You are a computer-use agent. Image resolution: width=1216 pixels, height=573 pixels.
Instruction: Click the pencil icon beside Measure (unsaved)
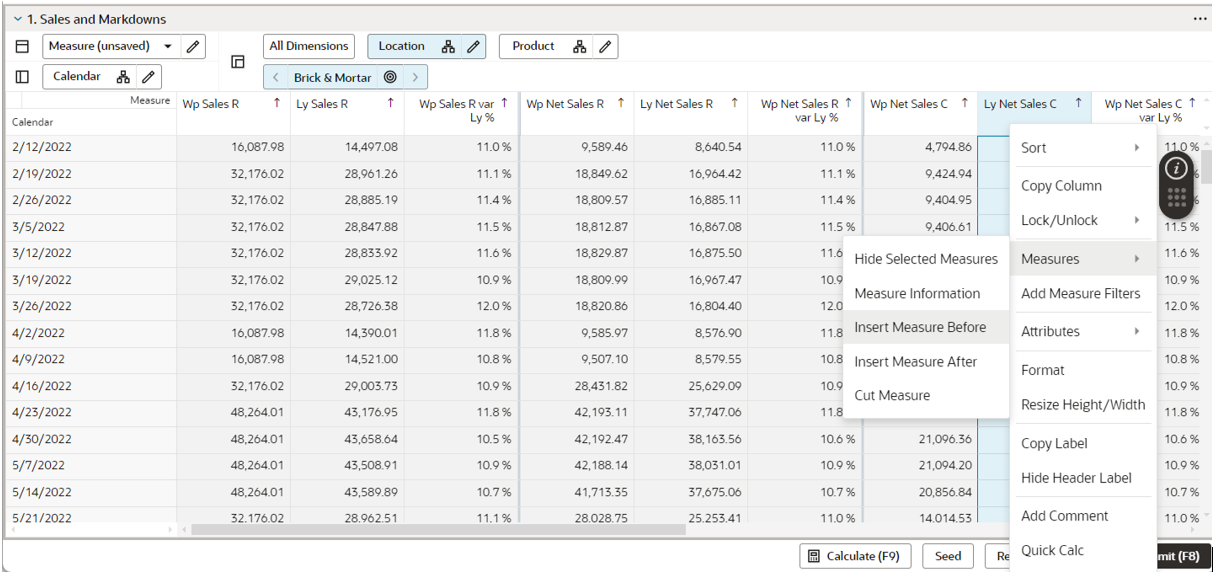tap(193, 46)
